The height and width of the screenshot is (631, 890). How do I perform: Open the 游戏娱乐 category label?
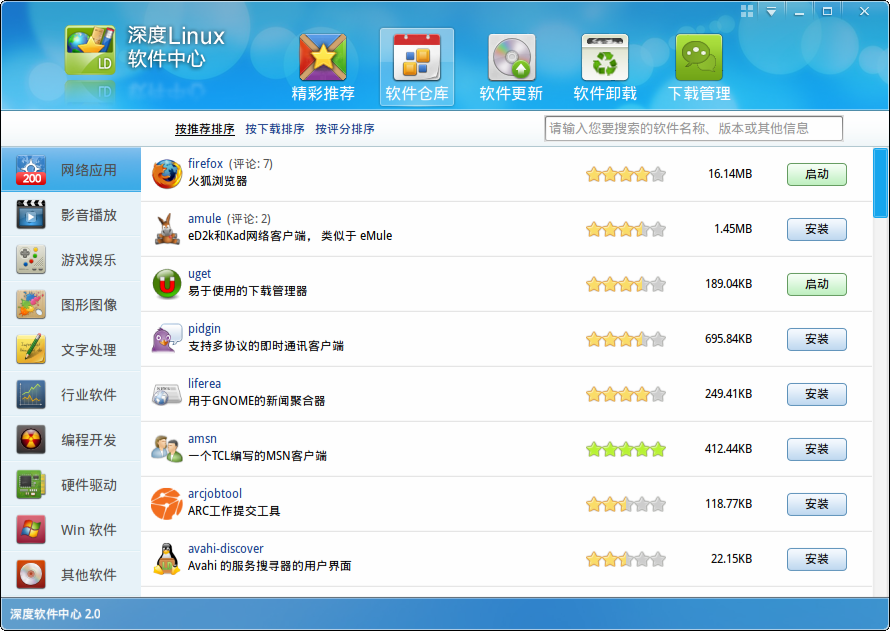89,260
